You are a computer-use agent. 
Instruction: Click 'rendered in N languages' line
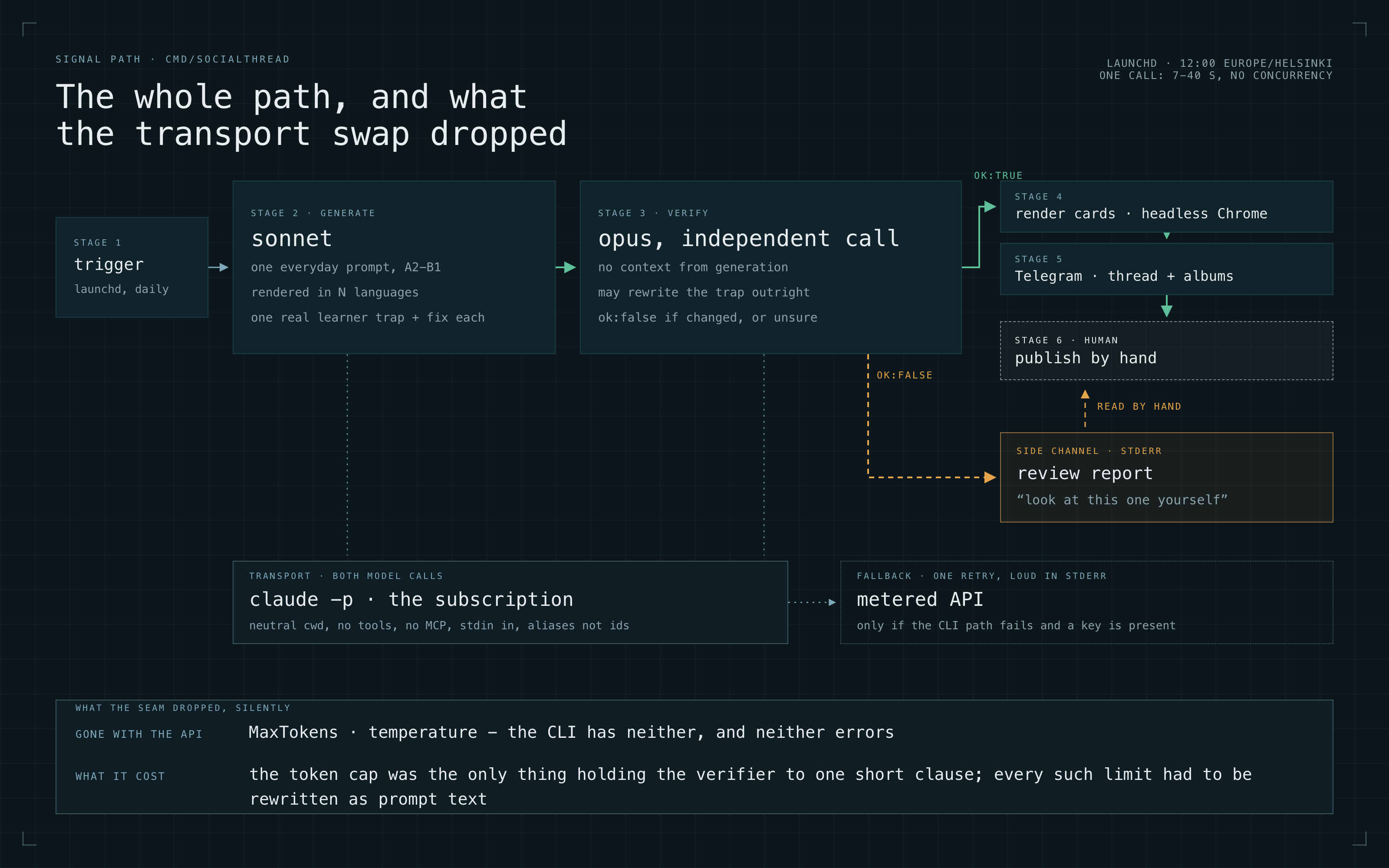pos(335,293)
